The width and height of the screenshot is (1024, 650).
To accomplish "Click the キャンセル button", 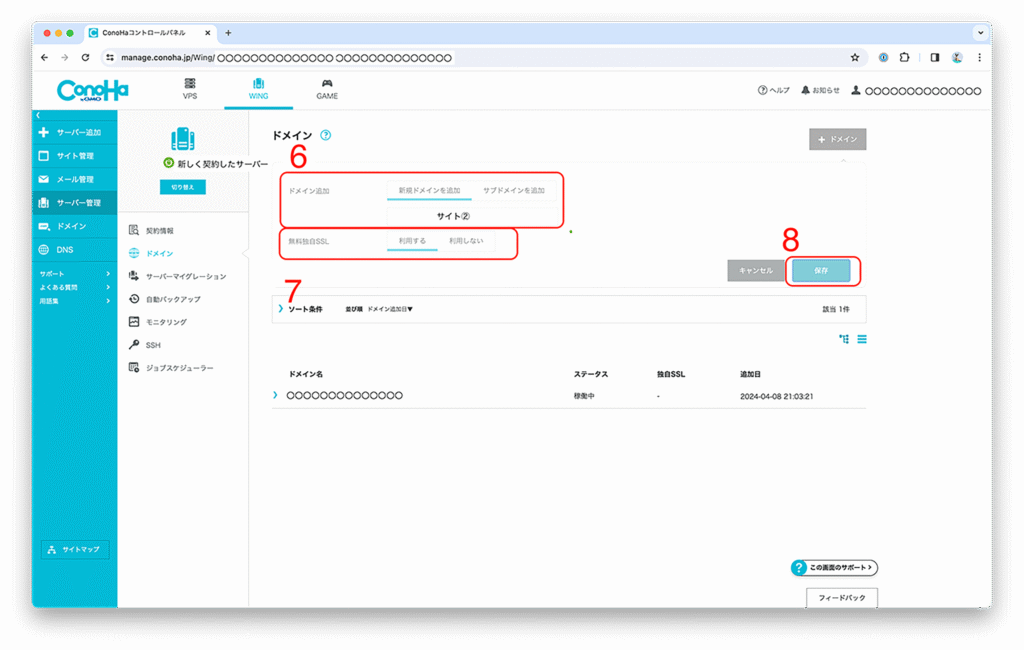I will pos(756,270).
